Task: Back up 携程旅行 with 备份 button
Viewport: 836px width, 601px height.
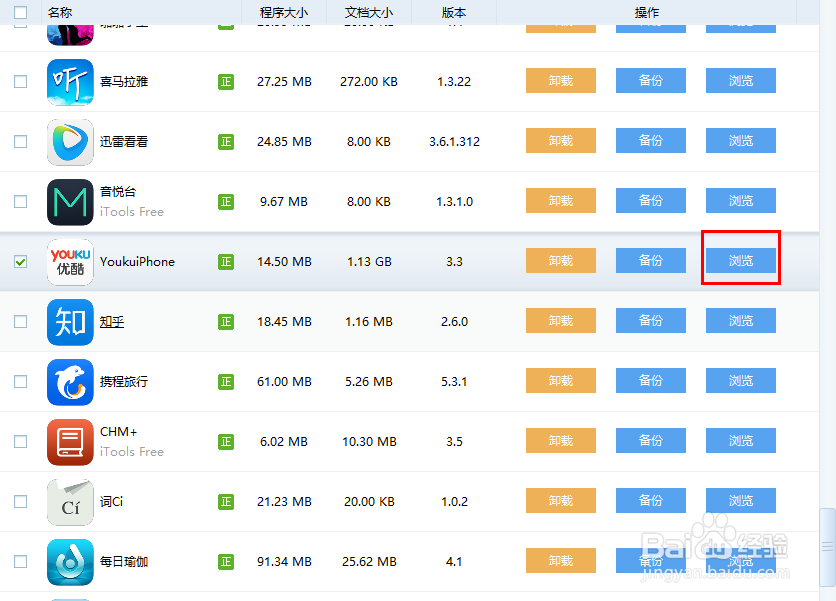Action: pyautogui.click(x=651, y=381)
